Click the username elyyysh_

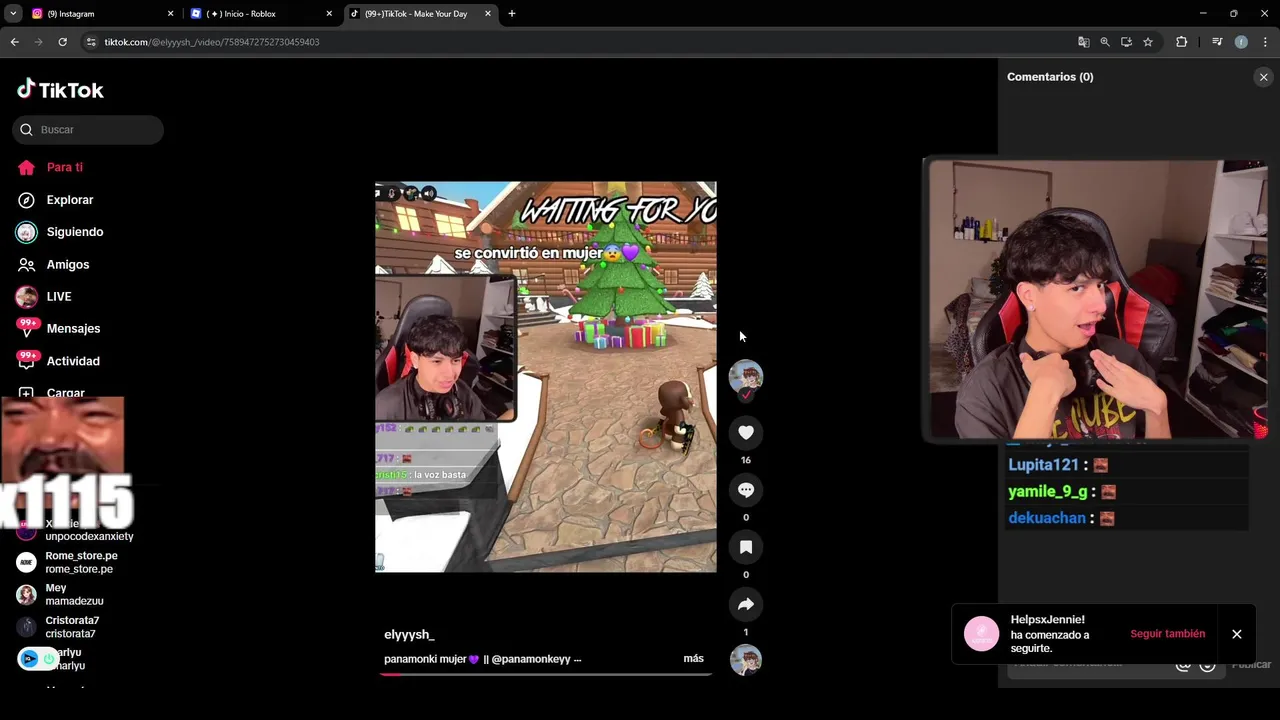click(409, 635)
